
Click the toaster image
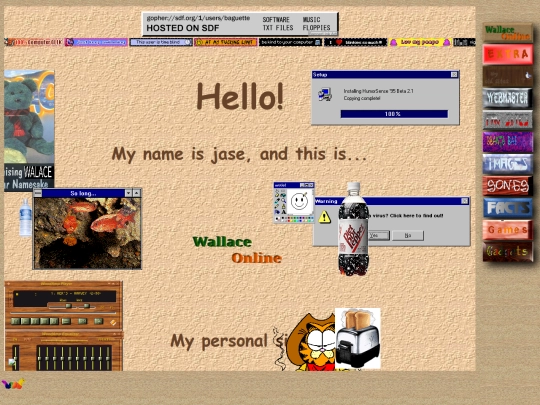[358, 339]
